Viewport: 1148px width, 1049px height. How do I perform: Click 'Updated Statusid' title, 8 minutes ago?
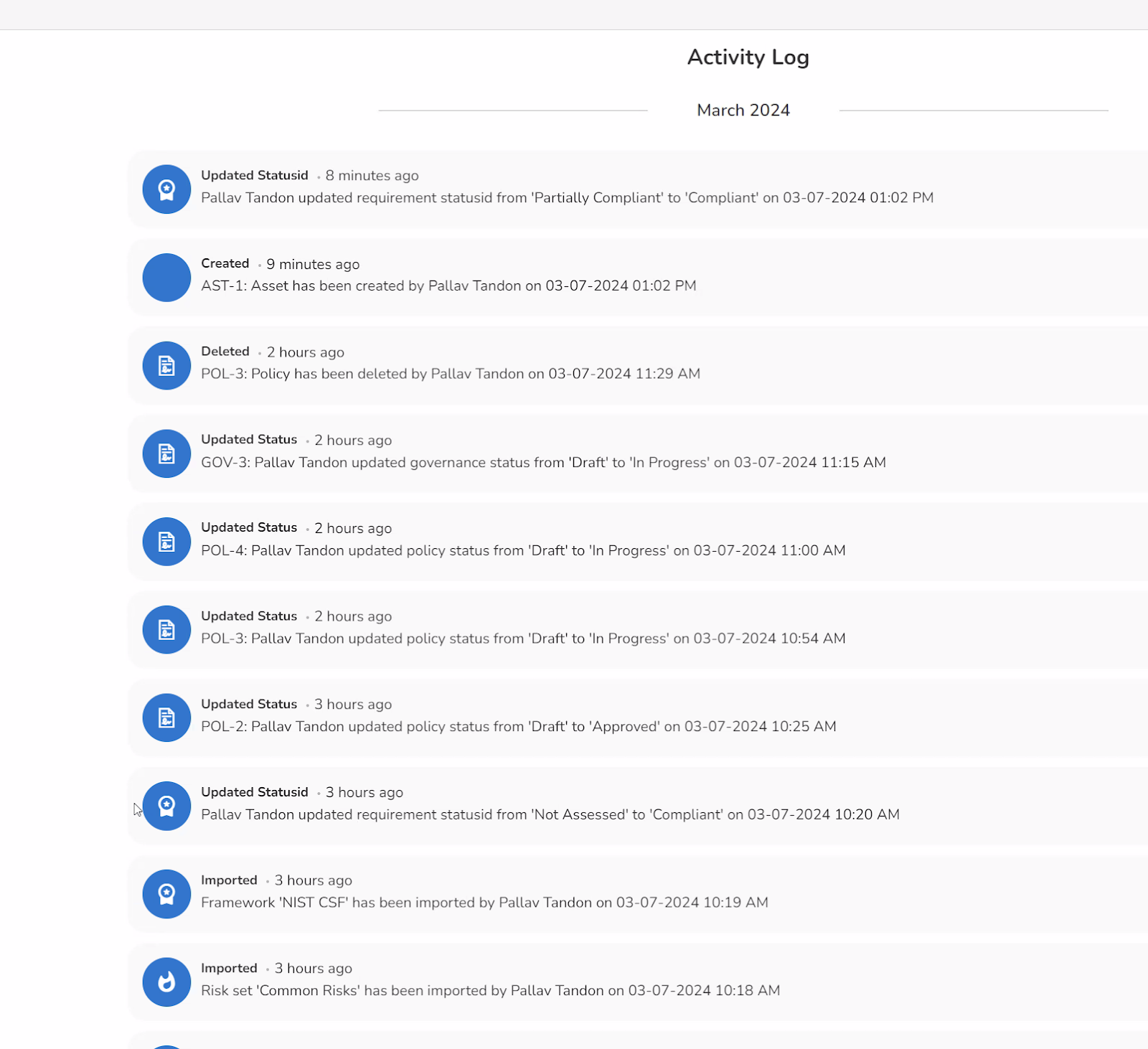(255, 175)
